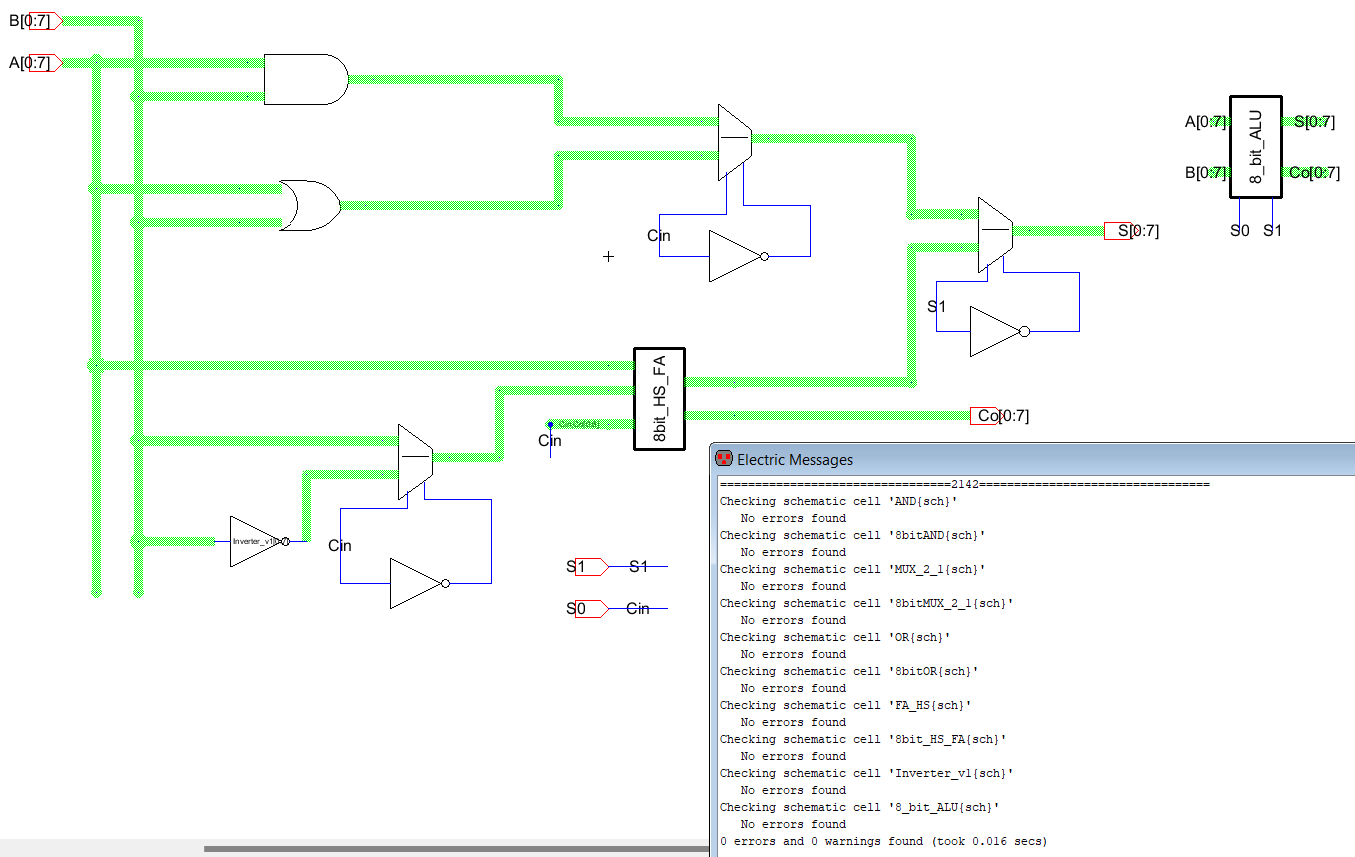1355x857 pixels.
Task: Click the S0 pin label under the ALU icon
Action: [1240, 230]
